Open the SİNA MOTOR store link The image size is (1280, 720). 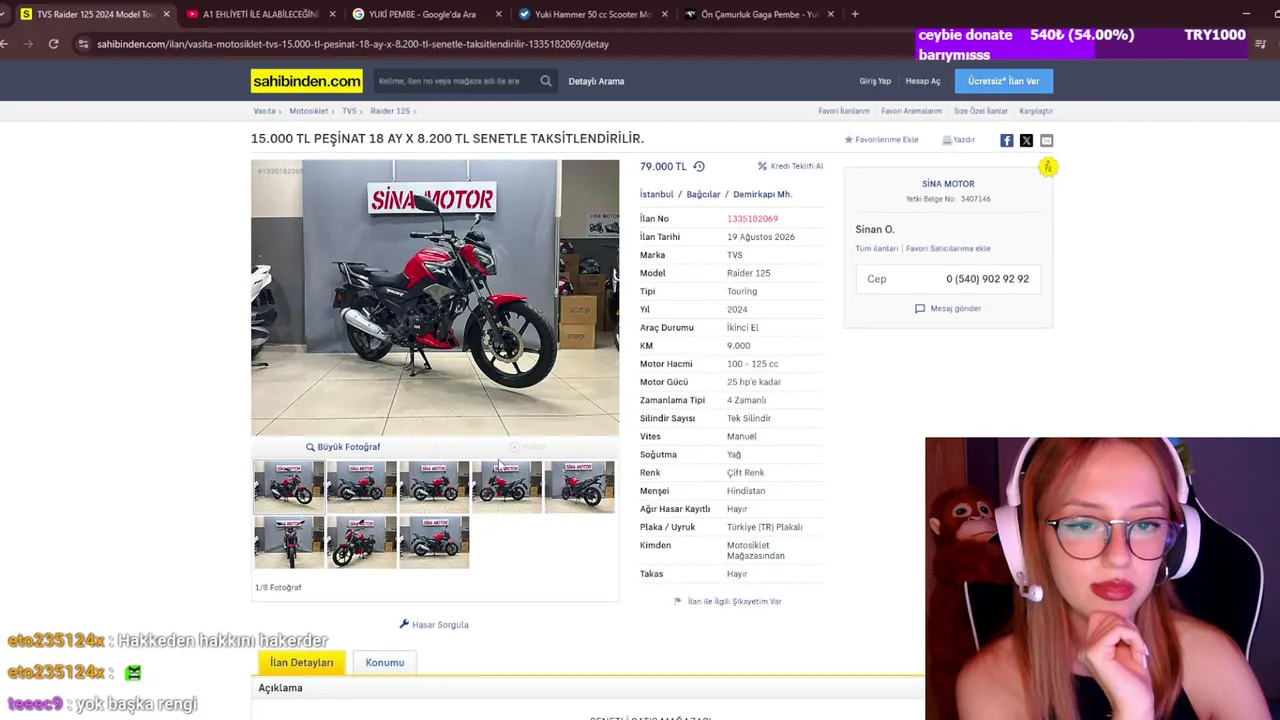tap(948, 184)
